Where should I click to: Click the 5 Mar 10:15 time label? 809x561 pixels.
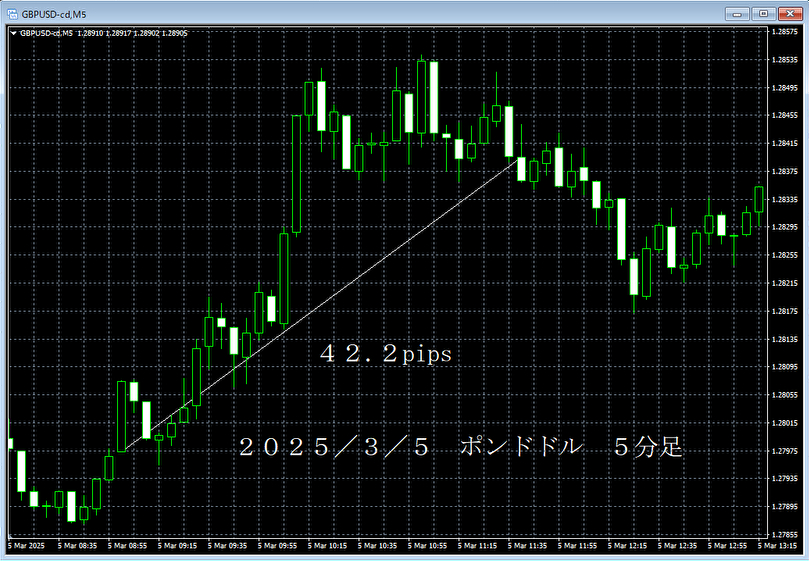[329, 546]
